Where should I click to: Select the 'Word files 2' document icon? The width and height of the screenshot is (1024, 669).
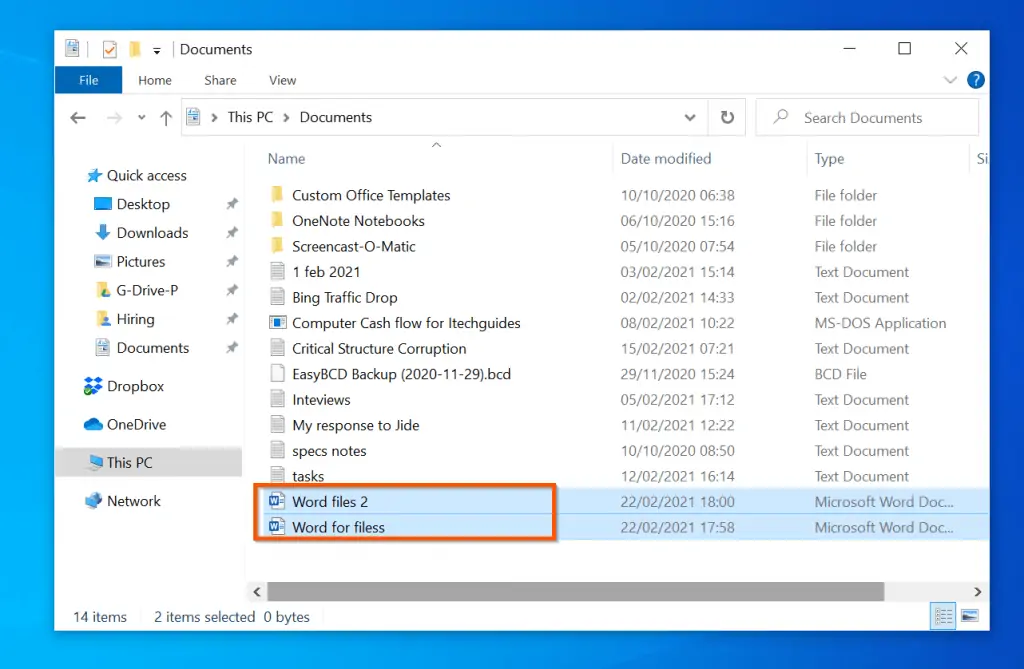coord(277,501)
